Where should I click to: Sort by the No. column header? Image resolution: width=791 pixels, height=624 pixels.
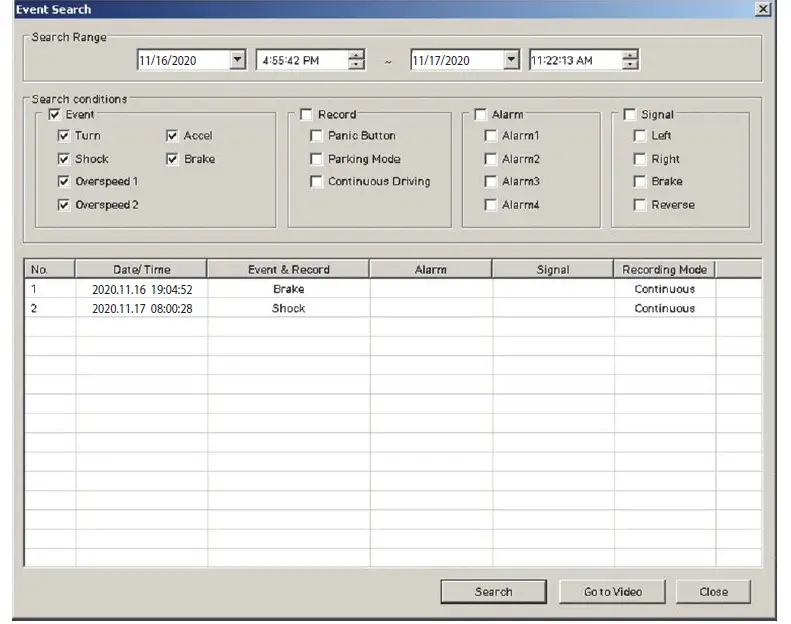pyautogui.click(x=50, y=269)
